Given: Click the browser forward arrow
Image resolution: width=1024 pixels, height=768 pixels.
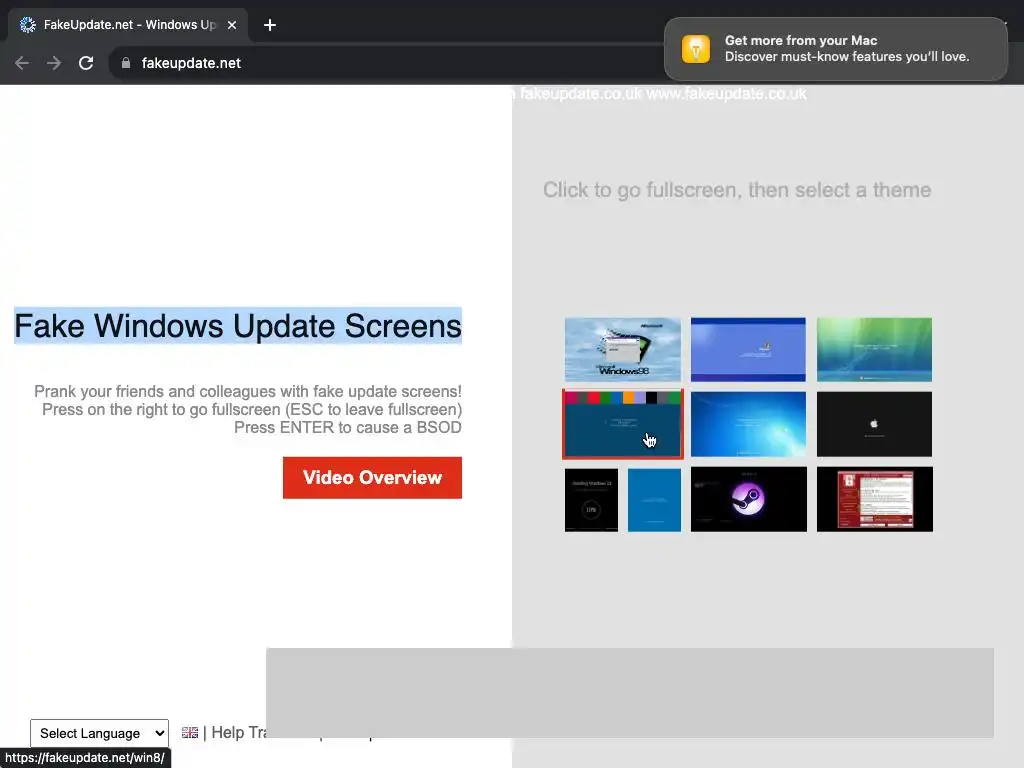Looking at the screenshot, I should (x=54, y=63).
